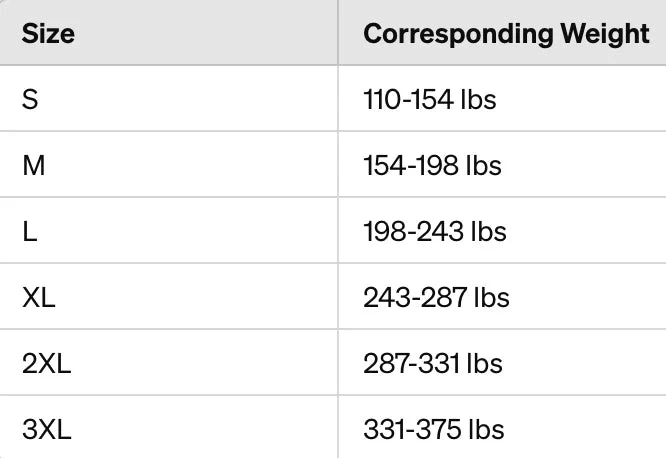Click the 243-287 lbs weight cell
The image size is (666, 458).
click(502, 296)
